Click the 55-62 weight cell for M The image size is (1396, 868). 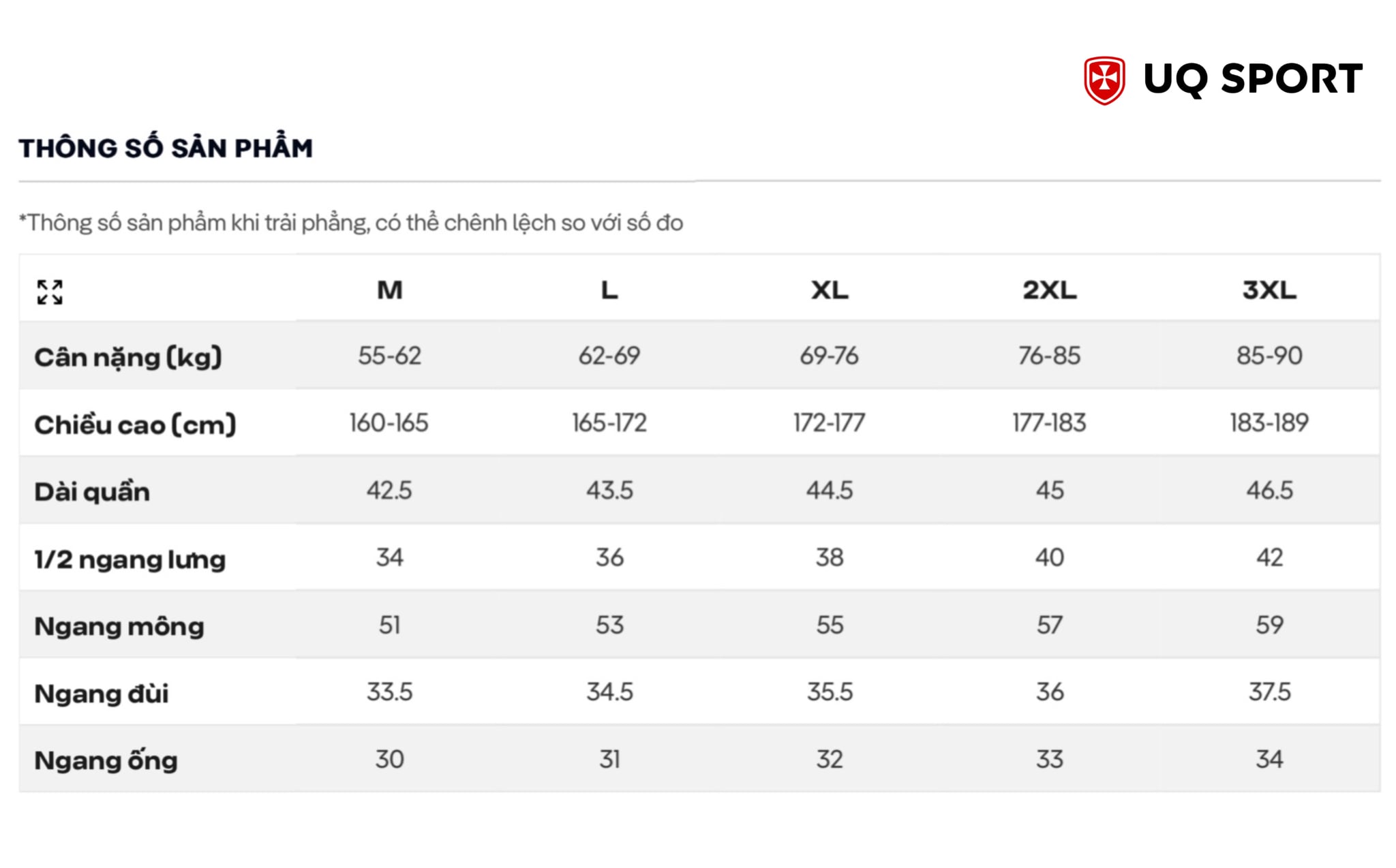pyautogui.click(x=389, y=356)
